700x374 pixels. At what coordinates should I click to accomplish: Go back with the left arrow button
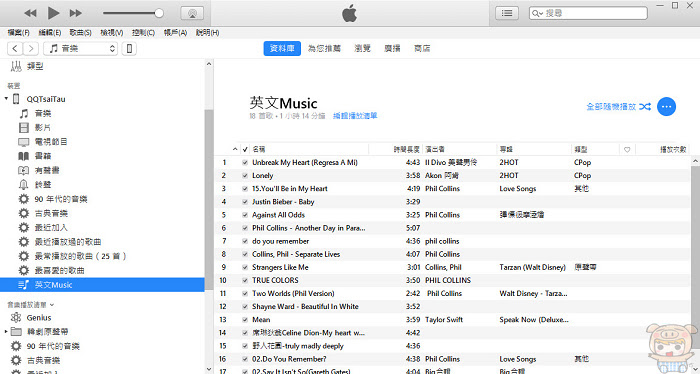[x=15, y=49]
